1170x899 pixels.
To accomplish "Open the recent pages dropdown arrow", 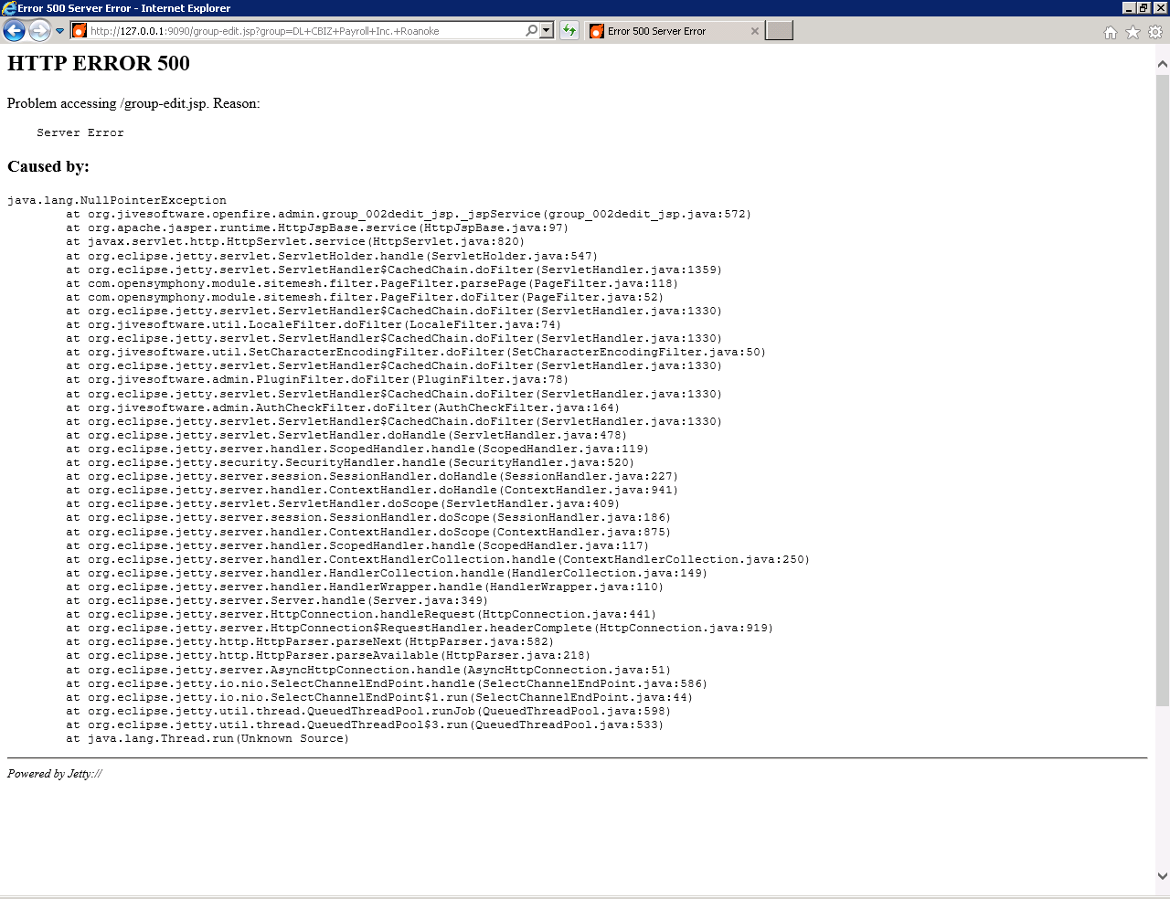I will pos(60,31).
